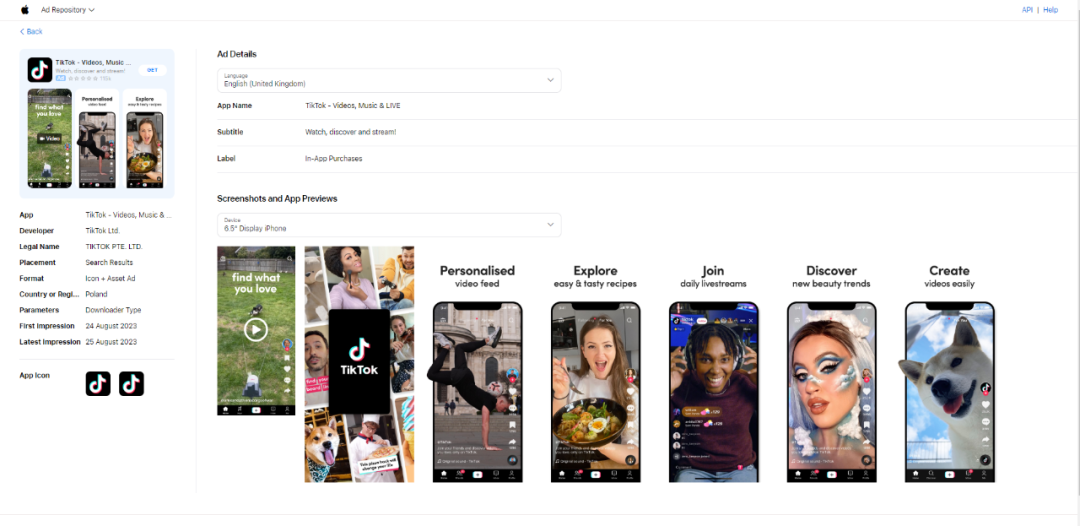Click the small 'find what you love' preview in the ad card
This screenshot has width=1080, height=526.
pyautogui.click(x=50, y=138)
